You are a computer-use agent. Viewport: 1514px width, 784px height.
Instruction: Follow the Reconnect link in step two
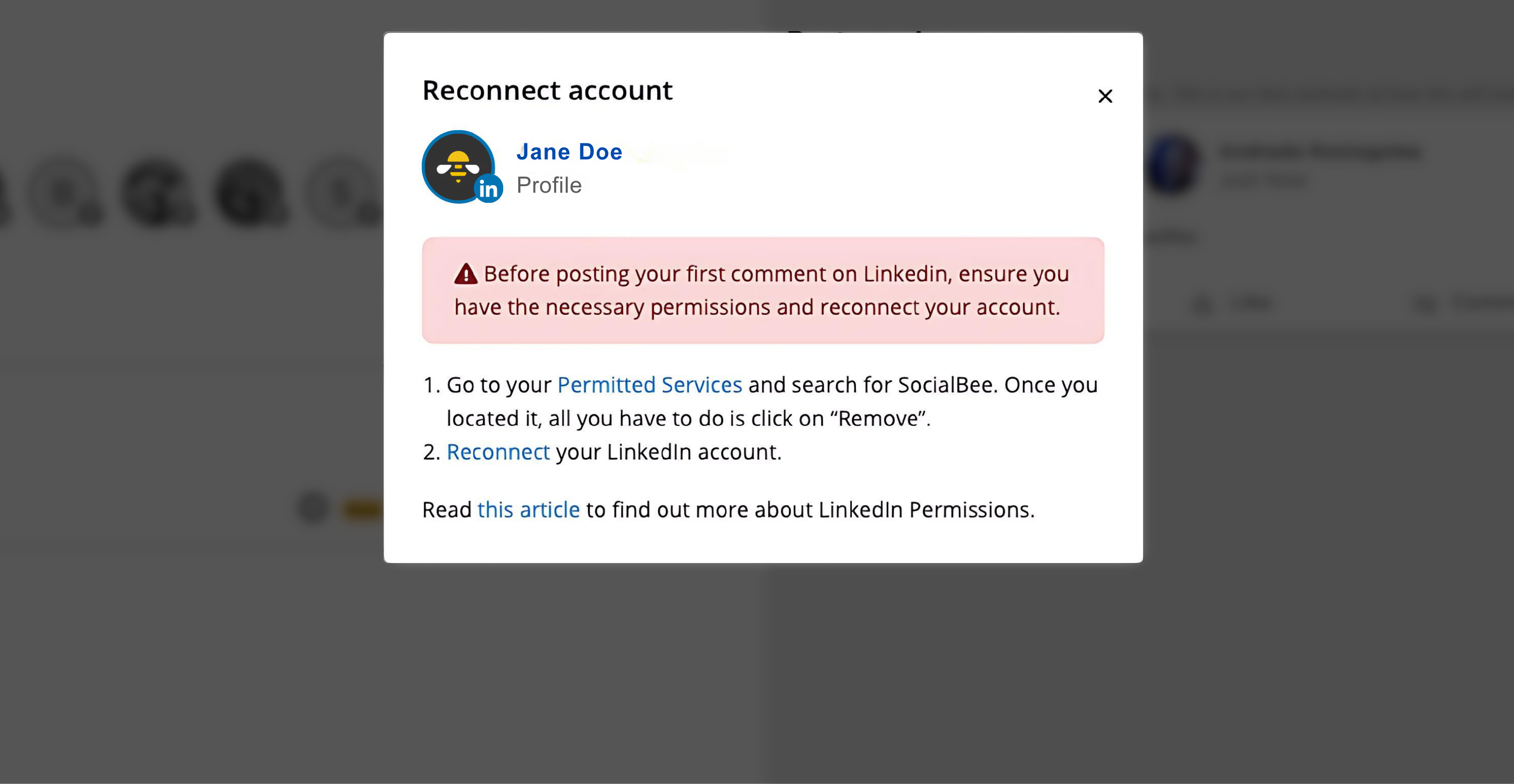pos(498,452)
